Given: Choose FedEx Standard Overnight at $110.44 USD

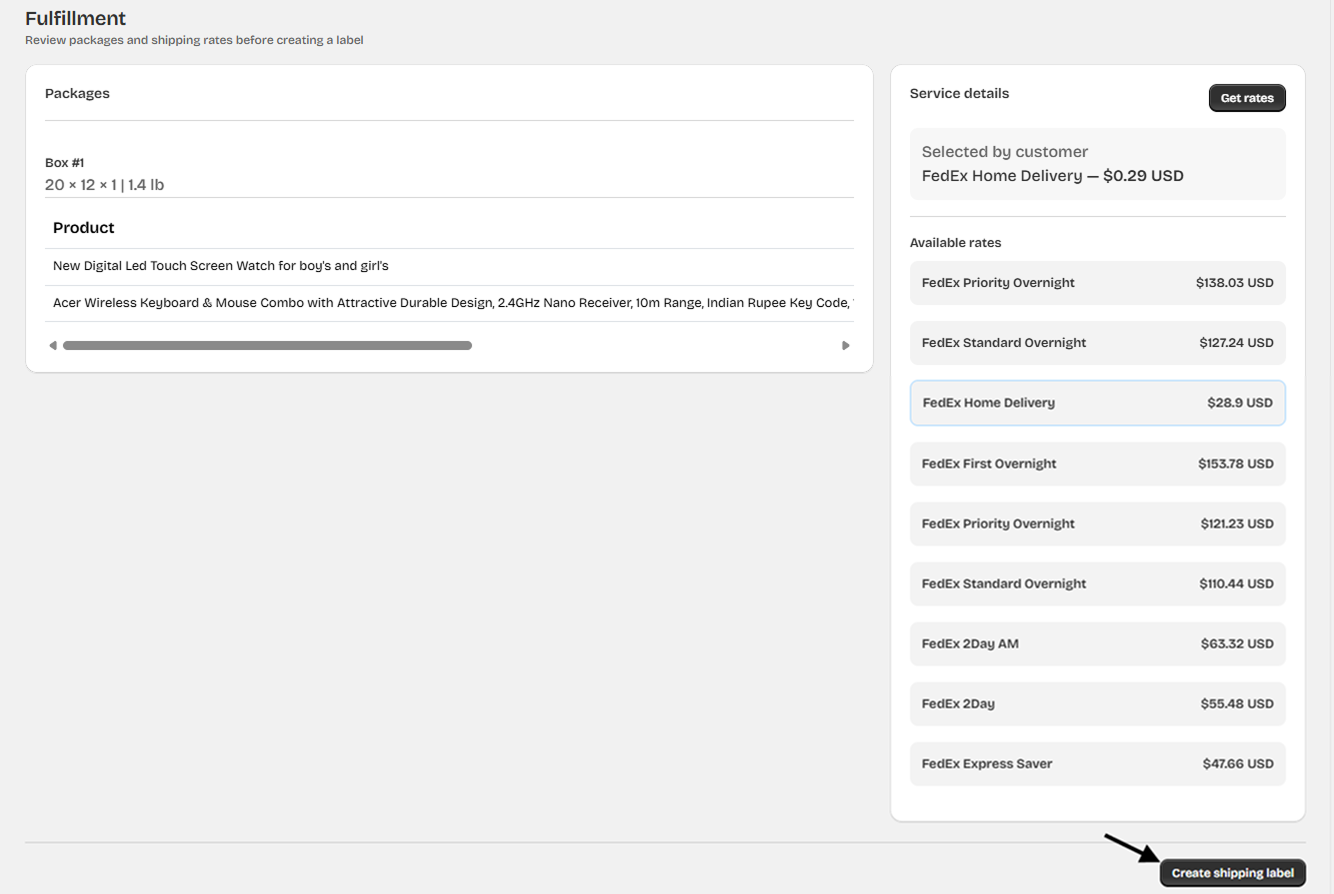Looking at the screenshot, I should [x=1097, y=584].
